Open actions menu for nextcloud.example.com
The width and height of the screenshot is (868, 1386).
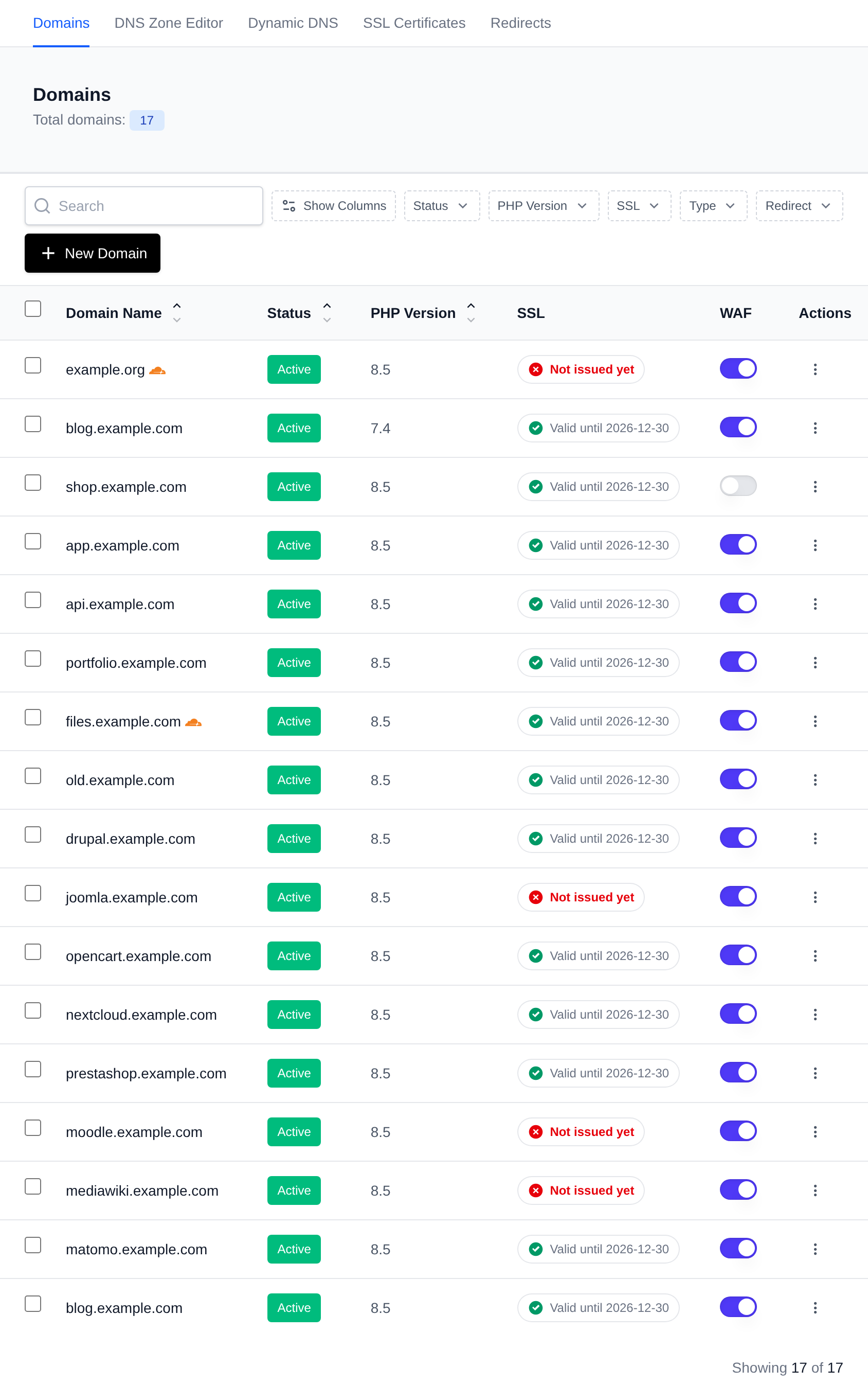815,1014
